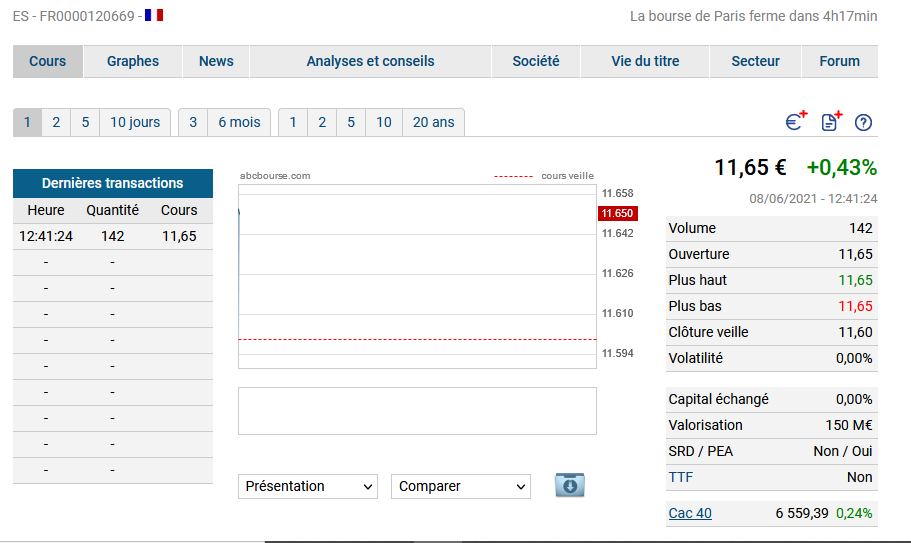The image size is (911, 543).
Task: Select the 2 years chart period
Action: pos(322,123)
